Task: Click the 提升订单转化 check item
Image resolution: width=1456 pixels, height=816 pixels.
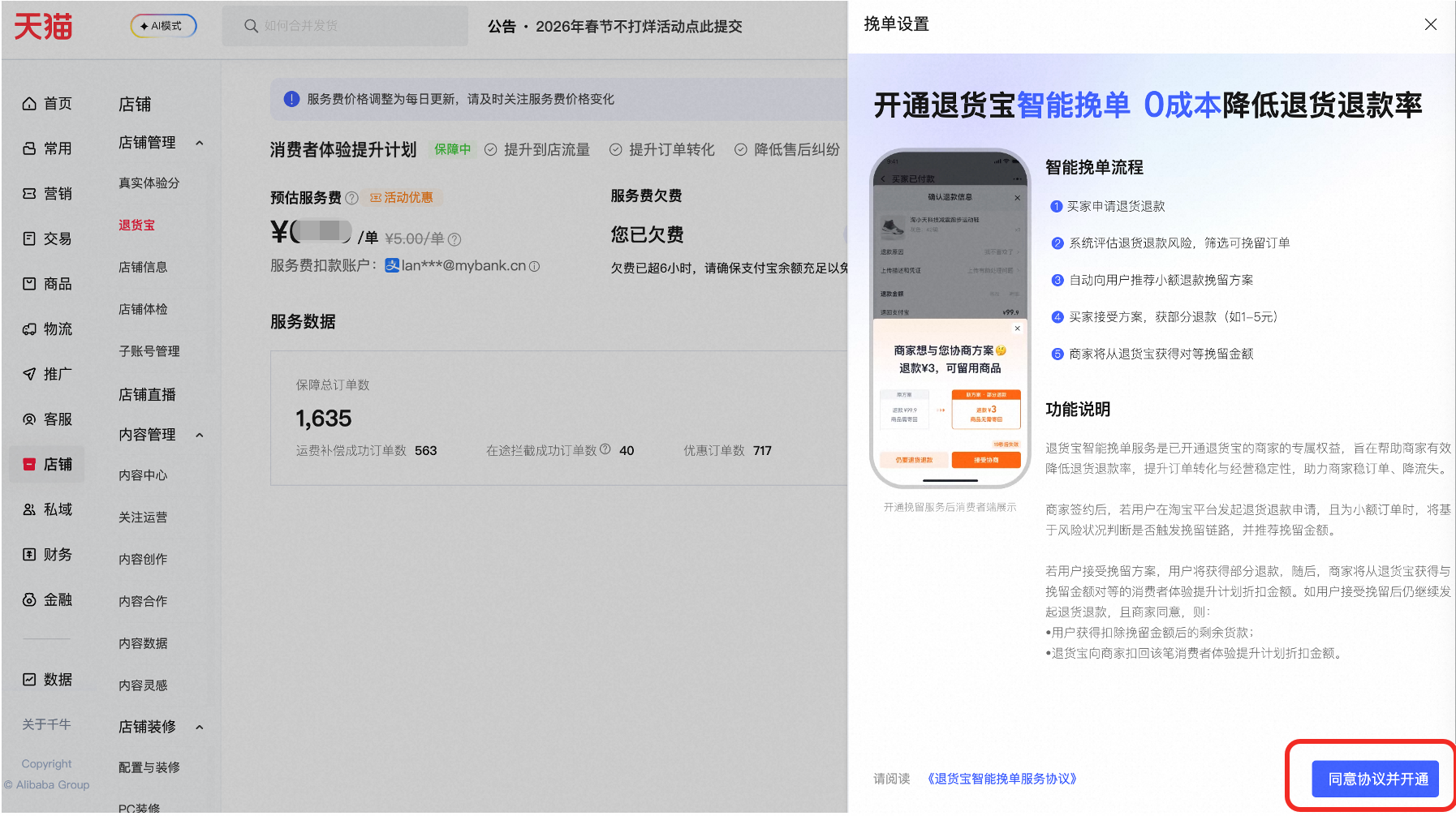Action: click(662, 150)
